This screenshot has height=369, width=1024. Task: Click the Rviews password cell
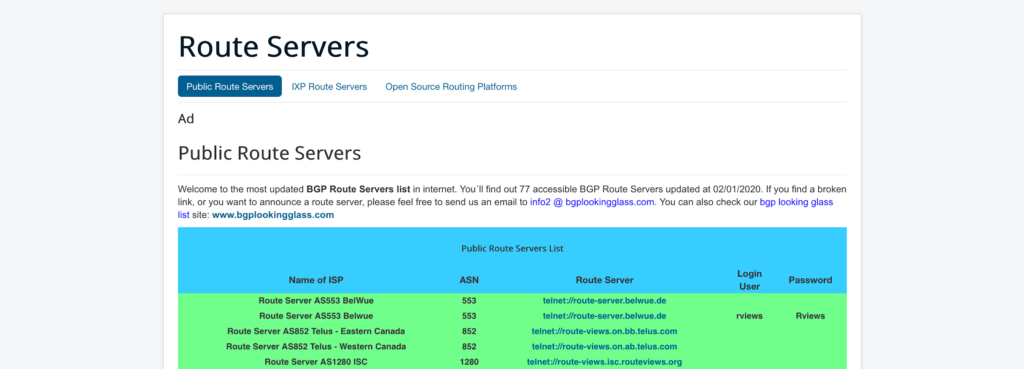810,315
